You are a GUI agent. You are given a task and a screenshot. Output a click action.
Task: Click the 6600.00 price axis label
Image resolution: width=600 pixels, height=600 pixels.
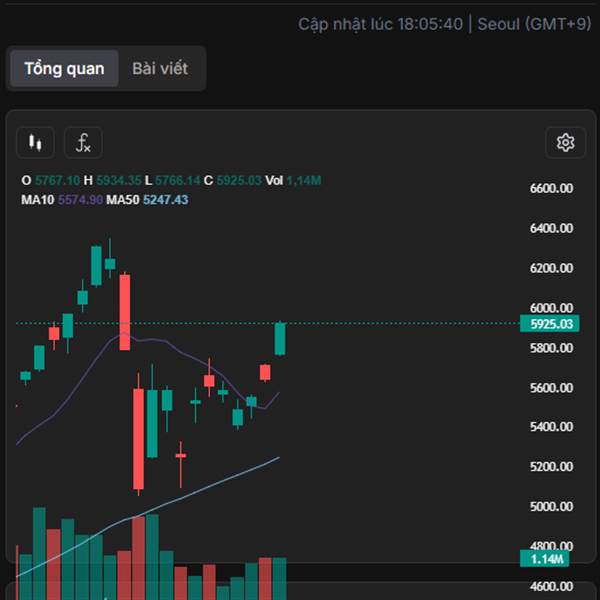point(551,188)
